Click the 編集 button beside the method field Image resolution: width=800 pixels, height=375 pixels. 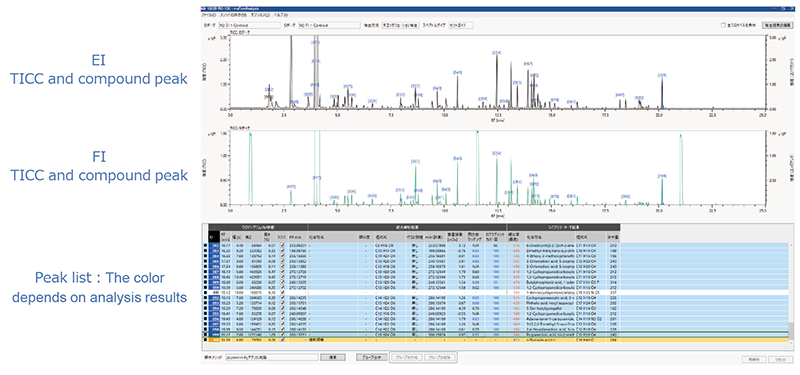tap(333, 357)
